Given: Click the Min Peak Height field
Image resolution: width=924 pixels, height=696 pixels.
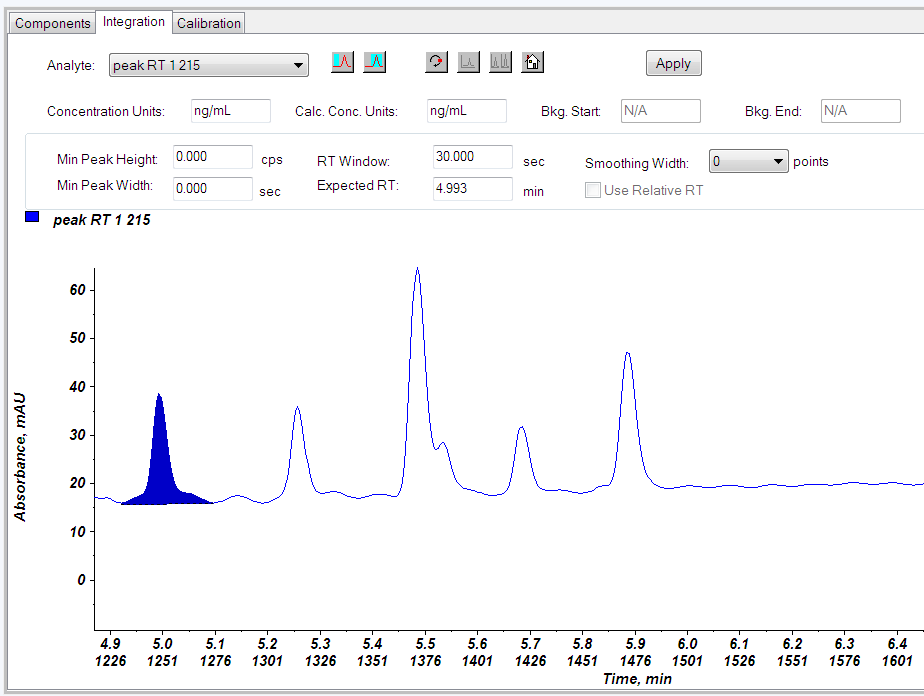Looking at the screenshot, I should tap(213, 157).
